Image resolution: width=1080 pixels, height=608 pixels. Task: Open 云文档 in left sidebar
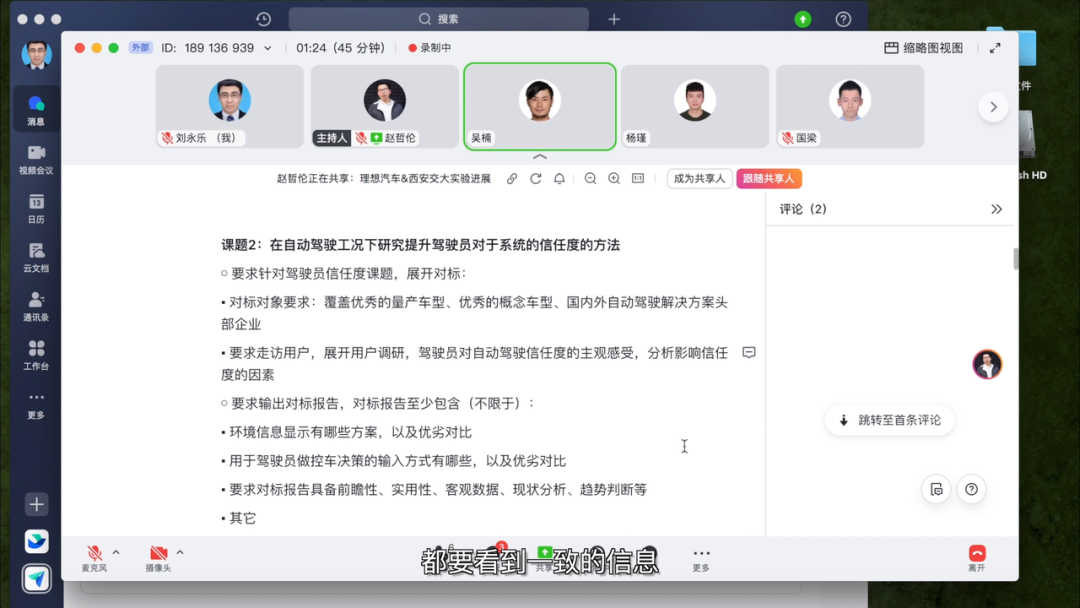tap(36, 257)
